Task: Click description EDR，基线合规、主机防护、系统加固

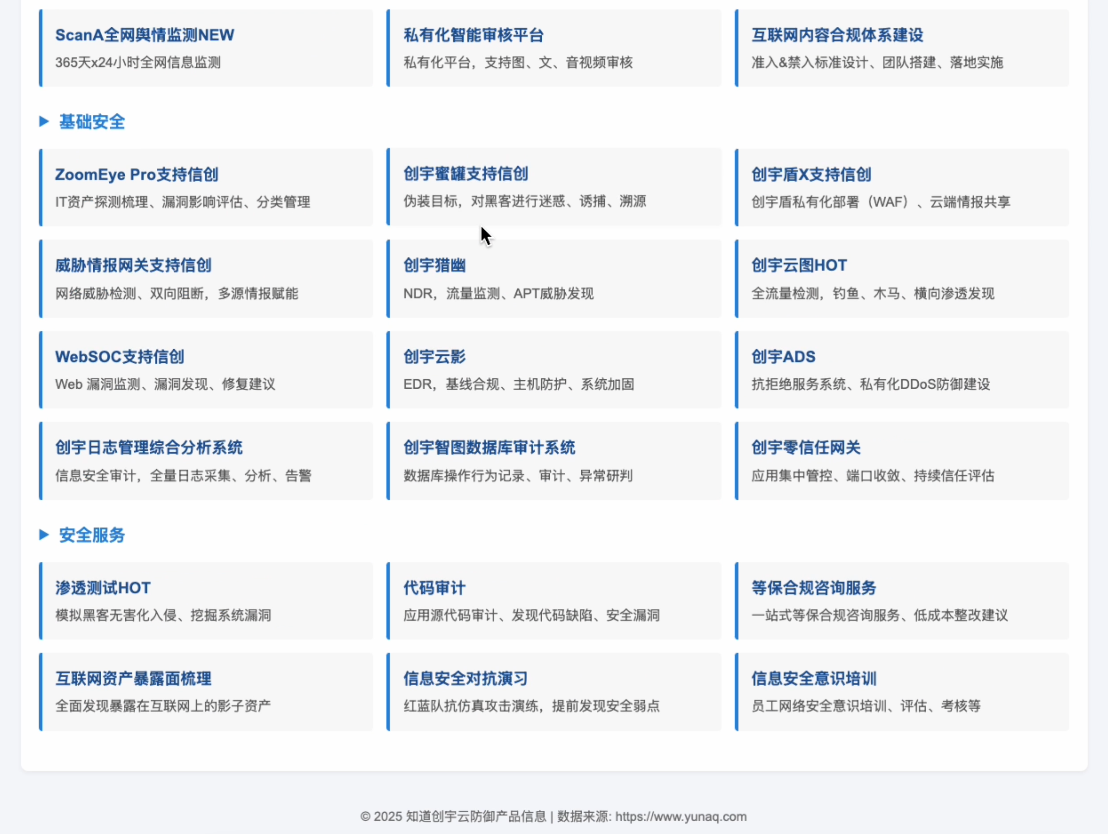Action: click(x=519, y=384)
